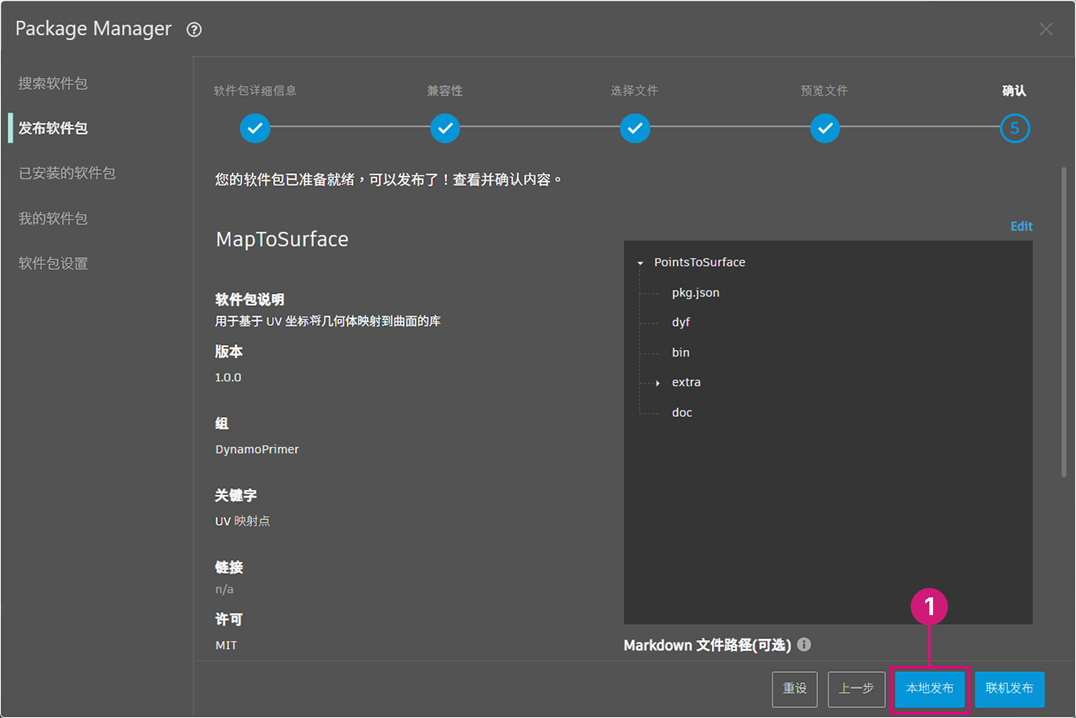Select the 兼容性 step checkmark circle

pyautogui.click(x=445, y=128)
